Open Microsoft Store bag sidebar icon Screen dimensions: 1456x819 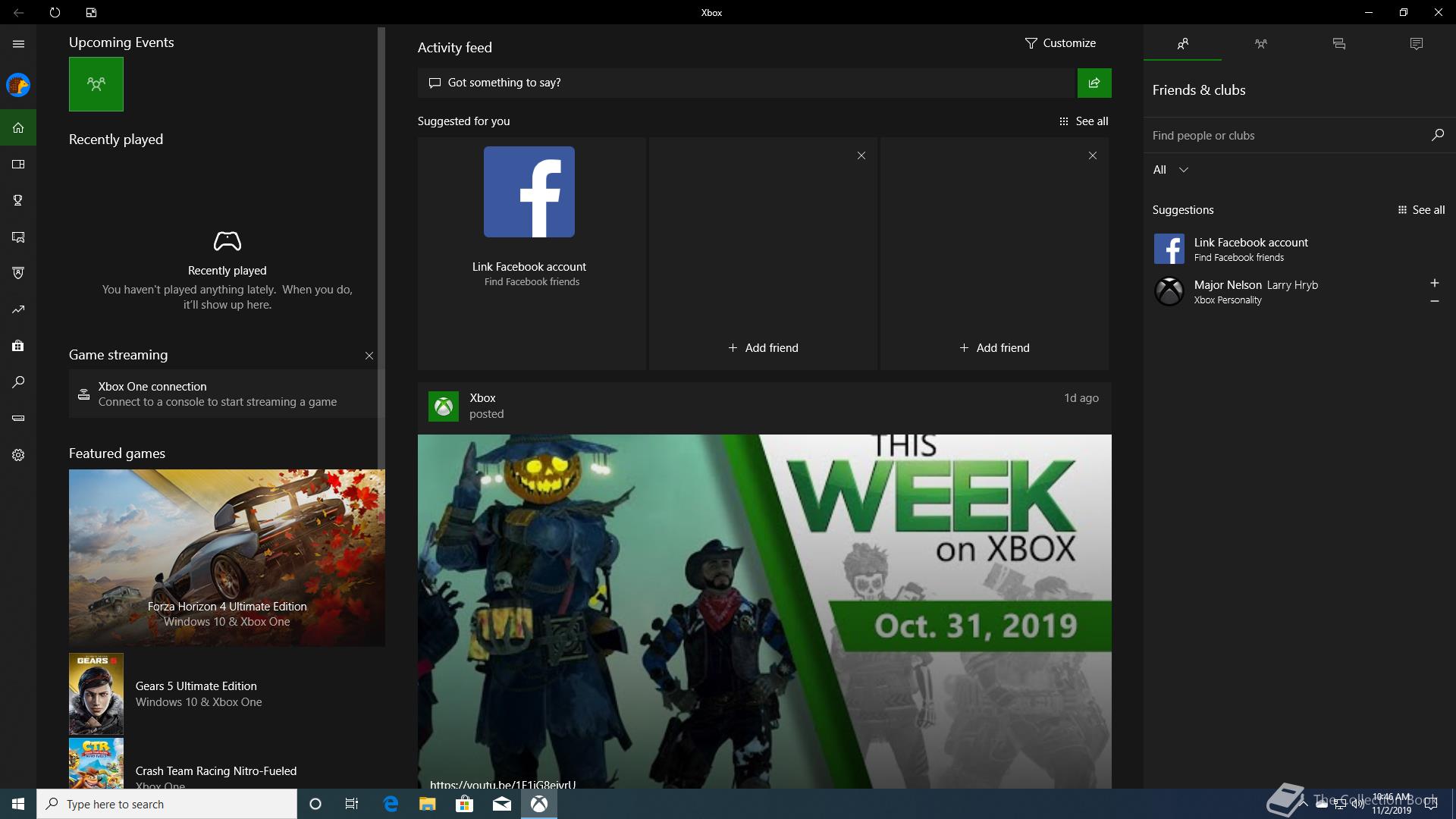click(x=18, y=346)
